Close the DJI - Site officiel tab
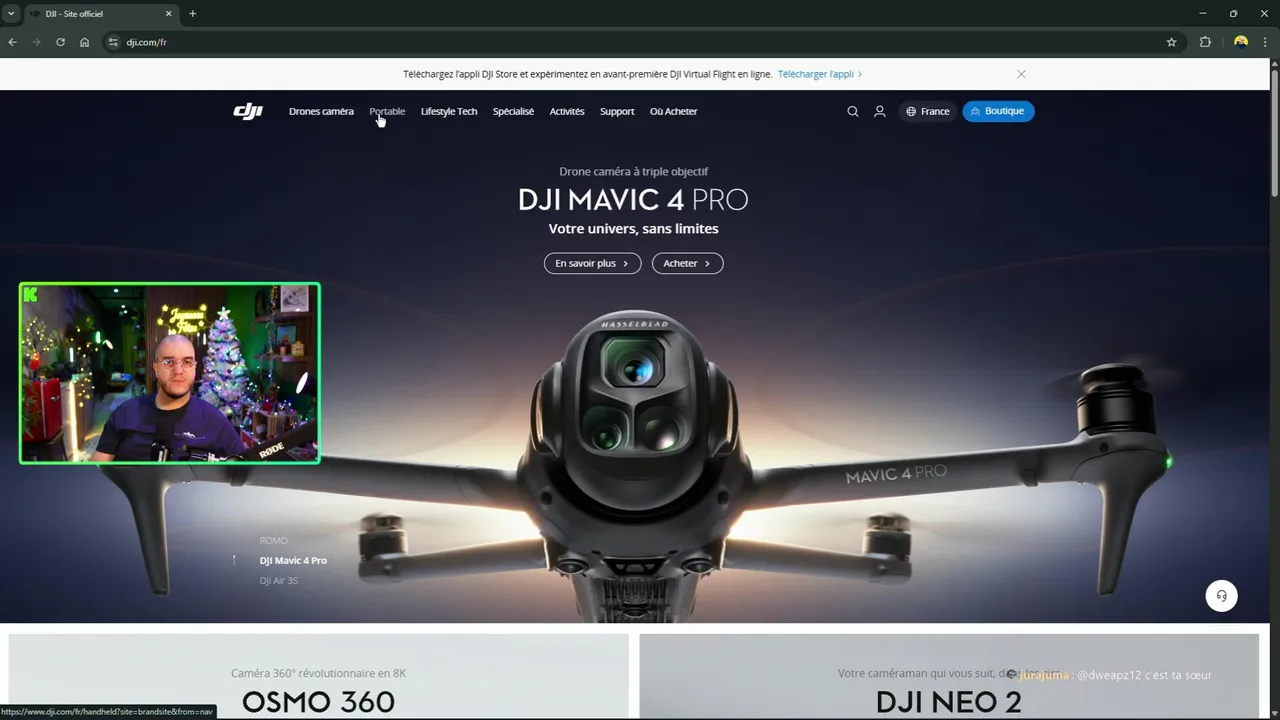This screenshot has height=720, width=1280. [168, 14]
